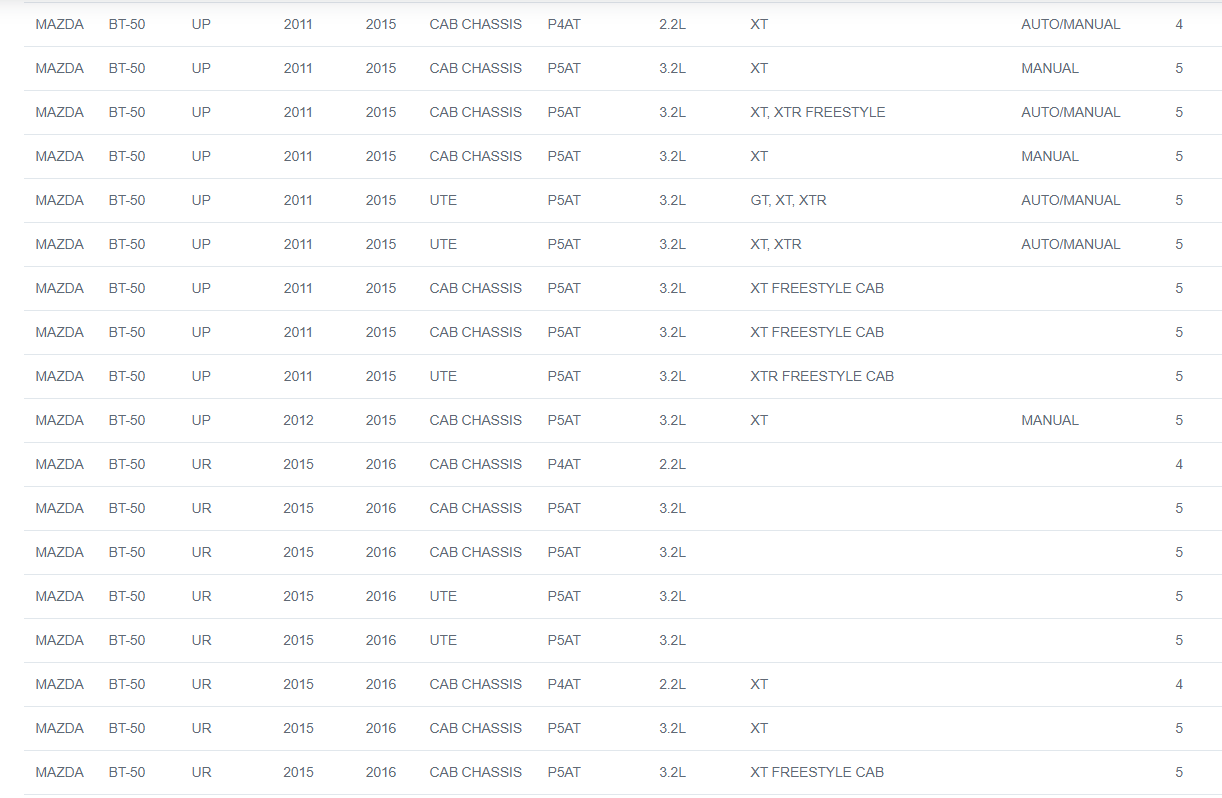The width and height of the screenshot is (1222, 798).
Task: Select "P4AT" in the UR row with trim XT
Action: tap(564, 684)
